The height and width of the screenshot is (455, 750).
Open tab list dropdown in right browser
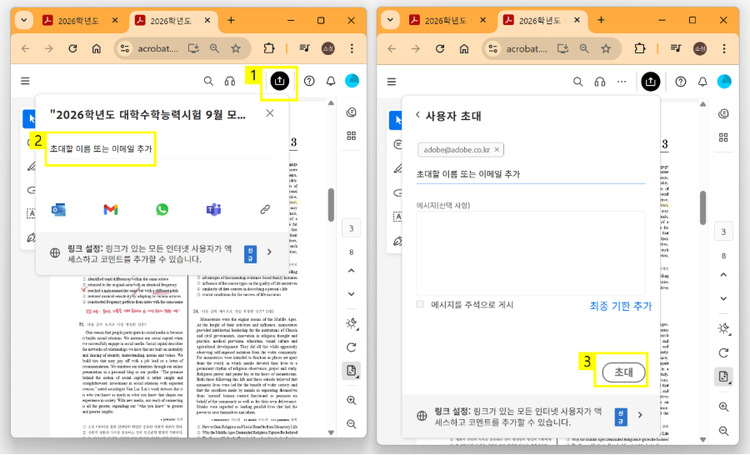390,21
